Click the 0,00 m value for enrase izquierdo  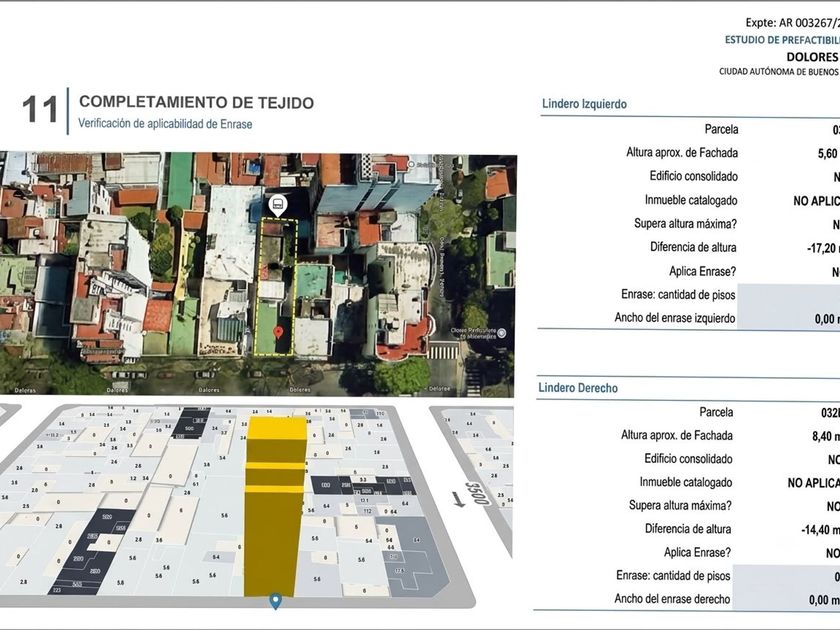(827, 319)
